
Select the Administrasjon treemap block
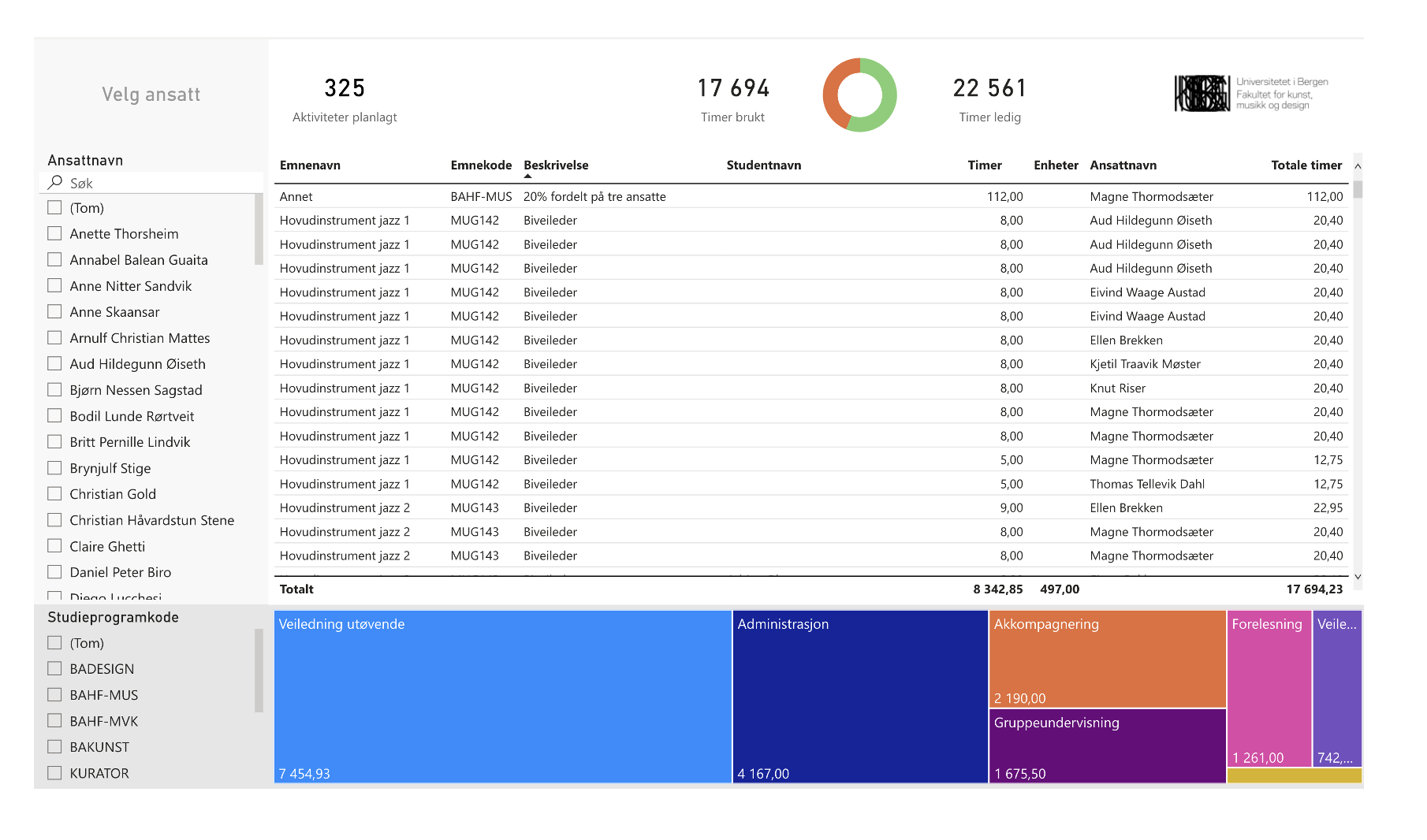(859, 696)
